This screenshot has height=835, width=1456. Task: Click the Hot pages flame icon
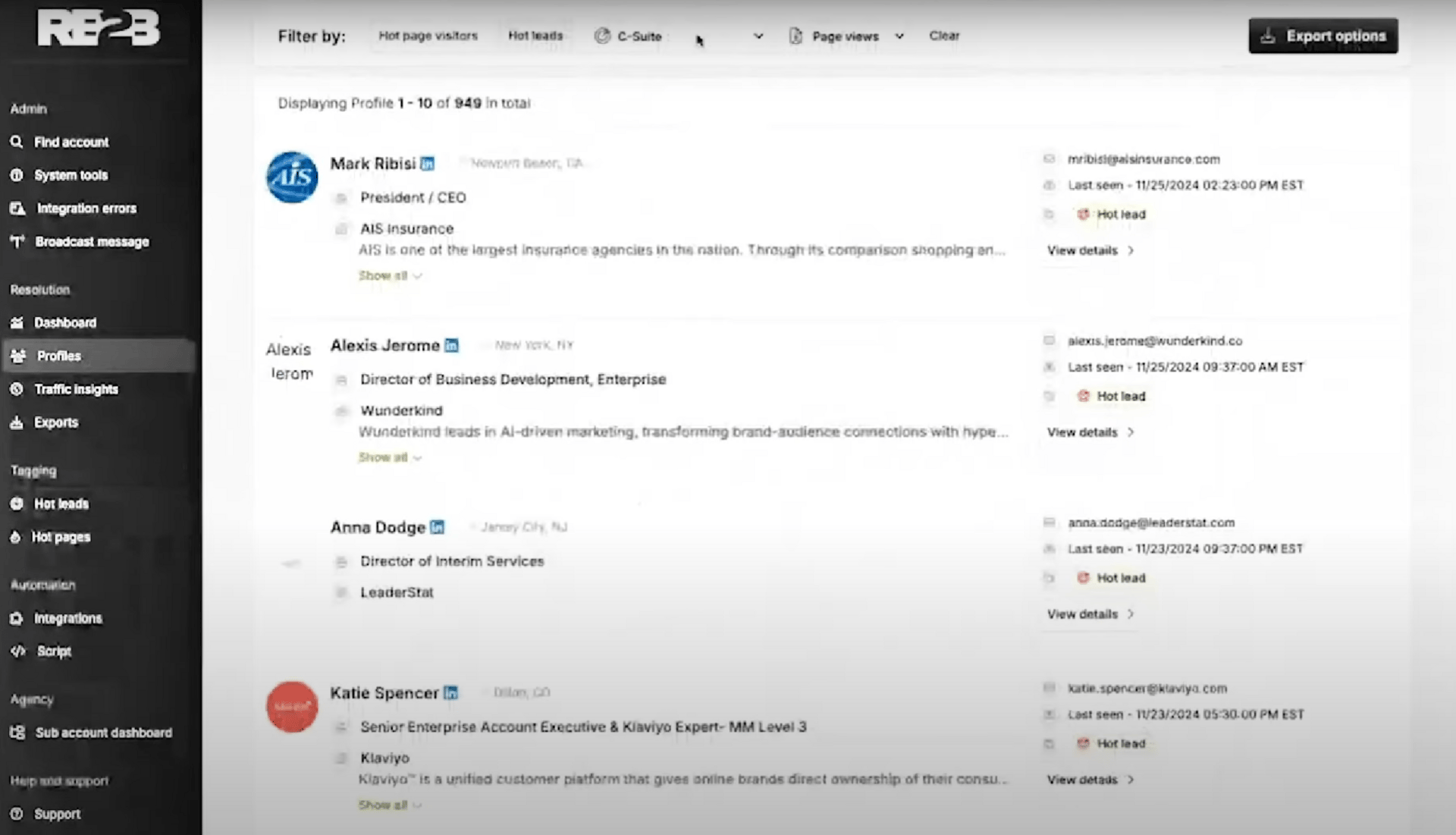pyautogui.click(x=15, y=537)
